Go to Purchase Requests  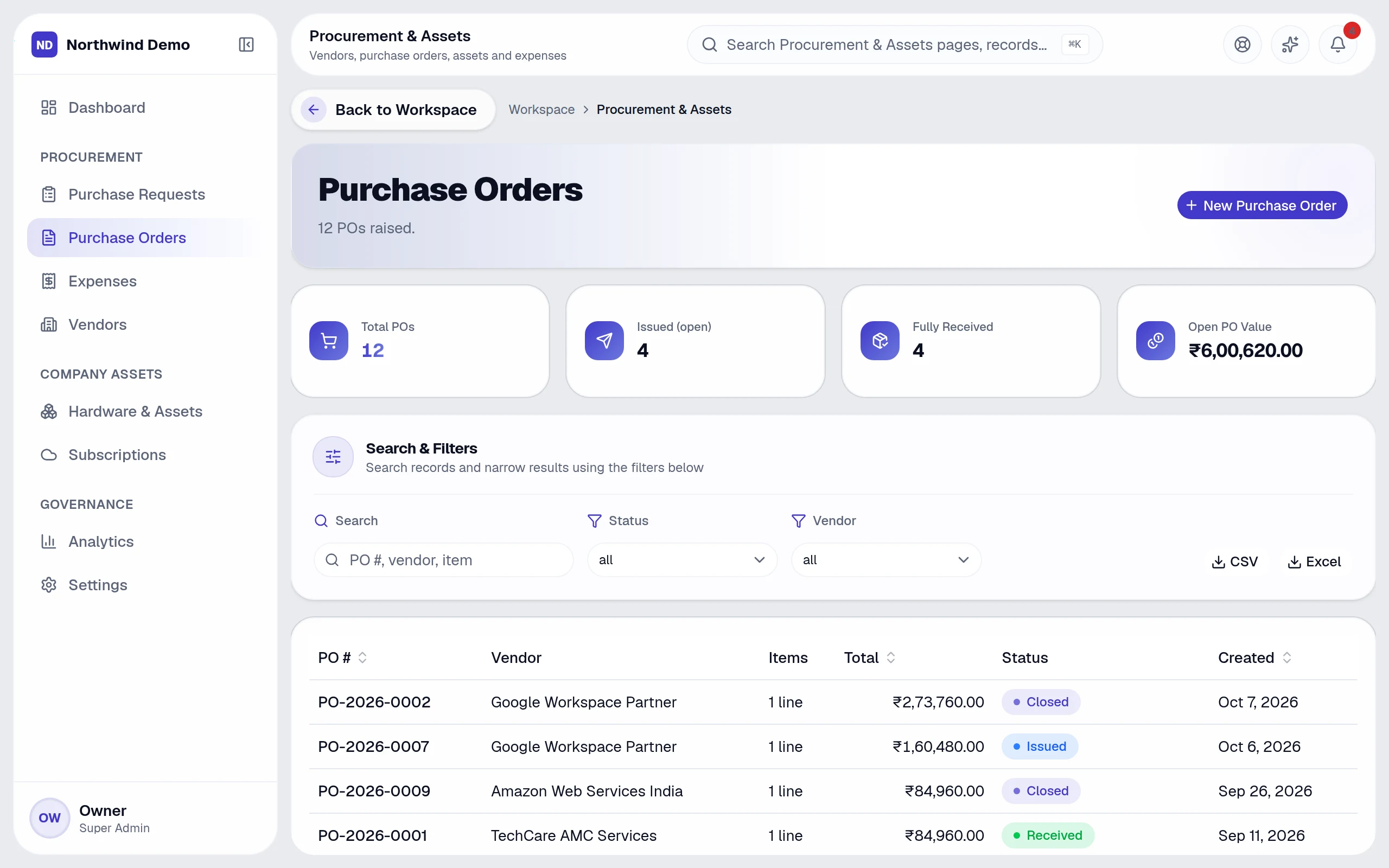point(145,195)
